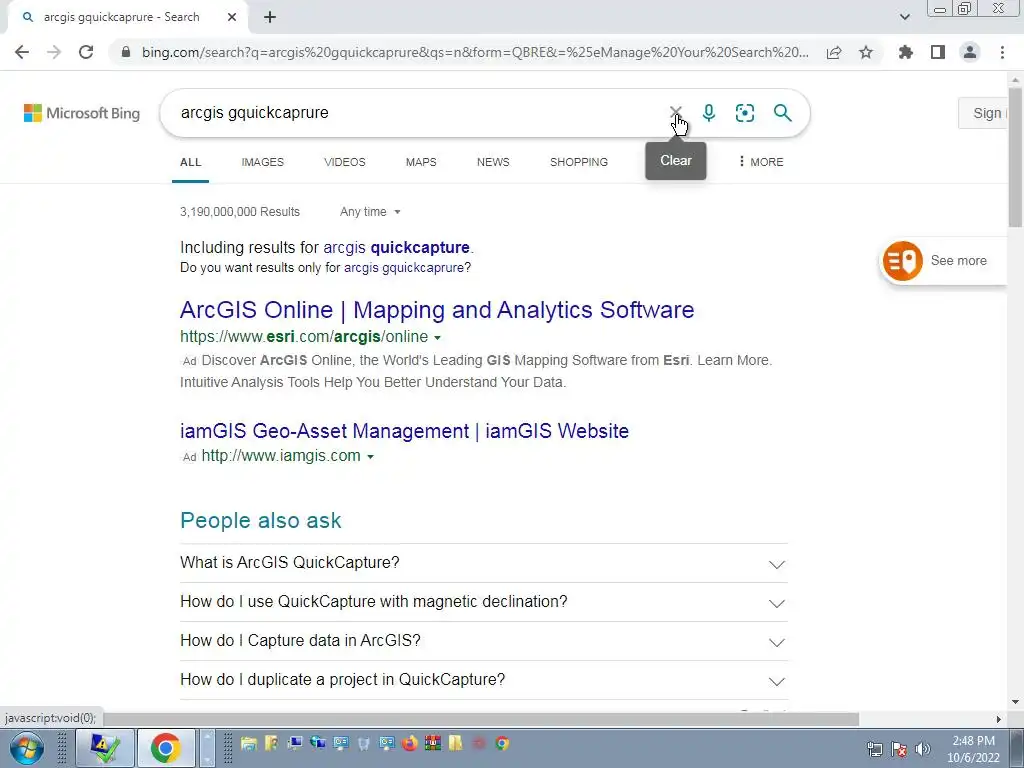Submit search using magnifier icon

782,113
